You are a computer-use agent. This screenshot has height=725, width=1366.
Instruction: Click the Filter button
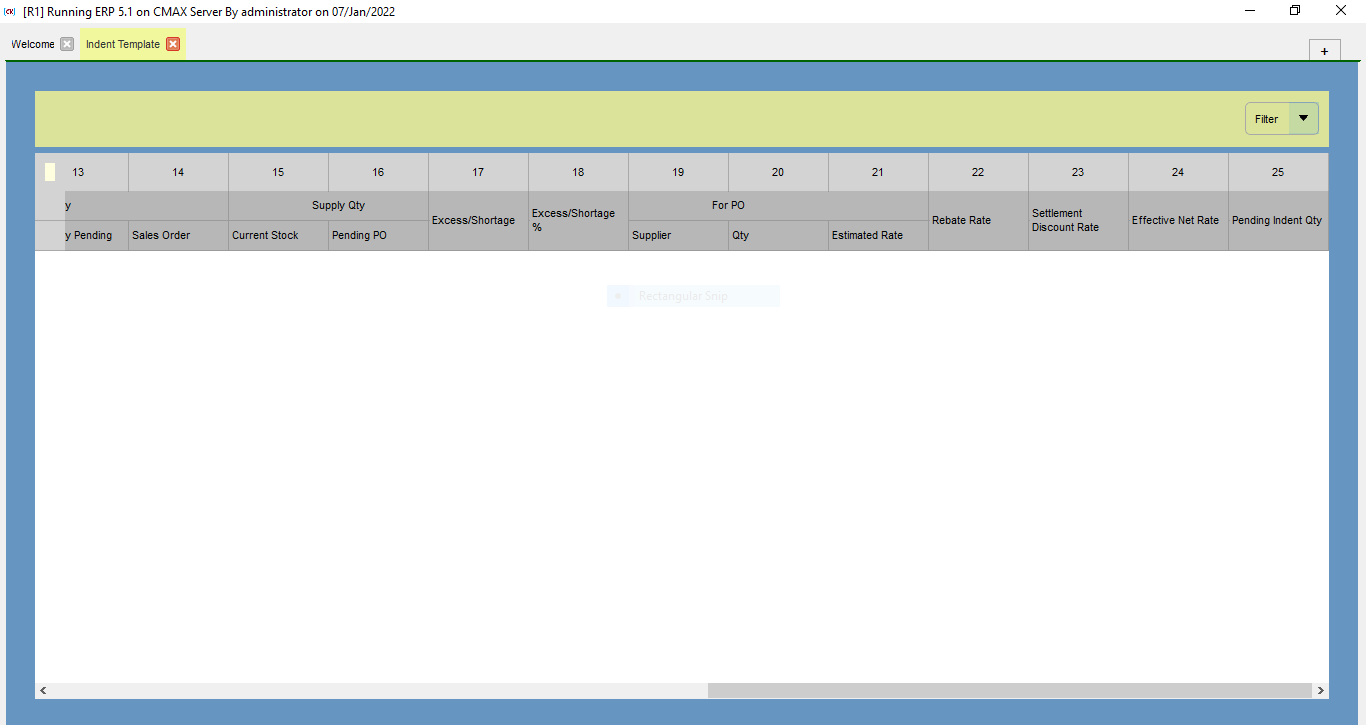1267,119
